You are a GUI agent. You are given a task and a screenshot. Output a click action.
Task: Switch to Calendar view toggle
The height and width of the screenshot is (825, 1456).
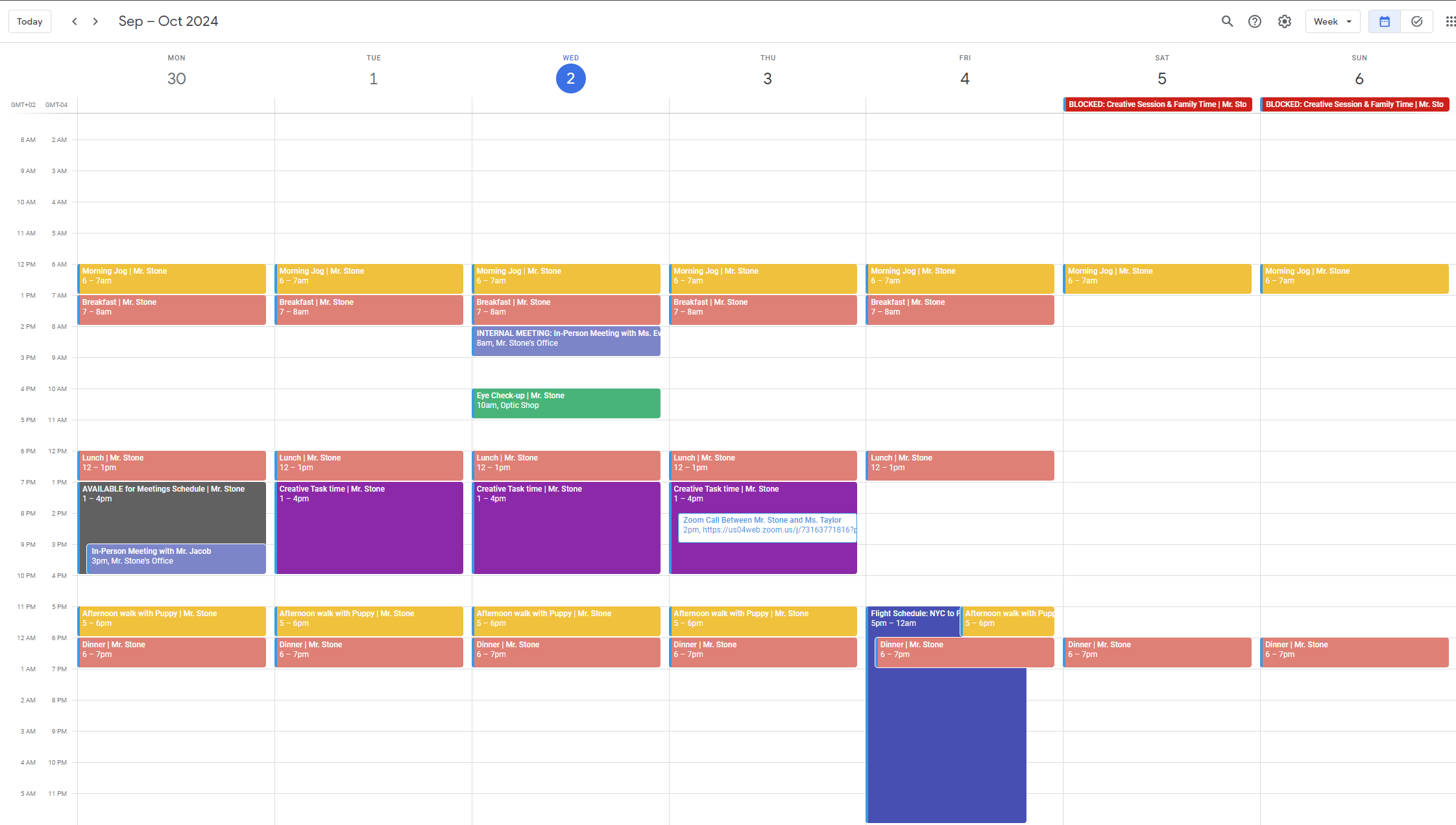coord(1384,21)
